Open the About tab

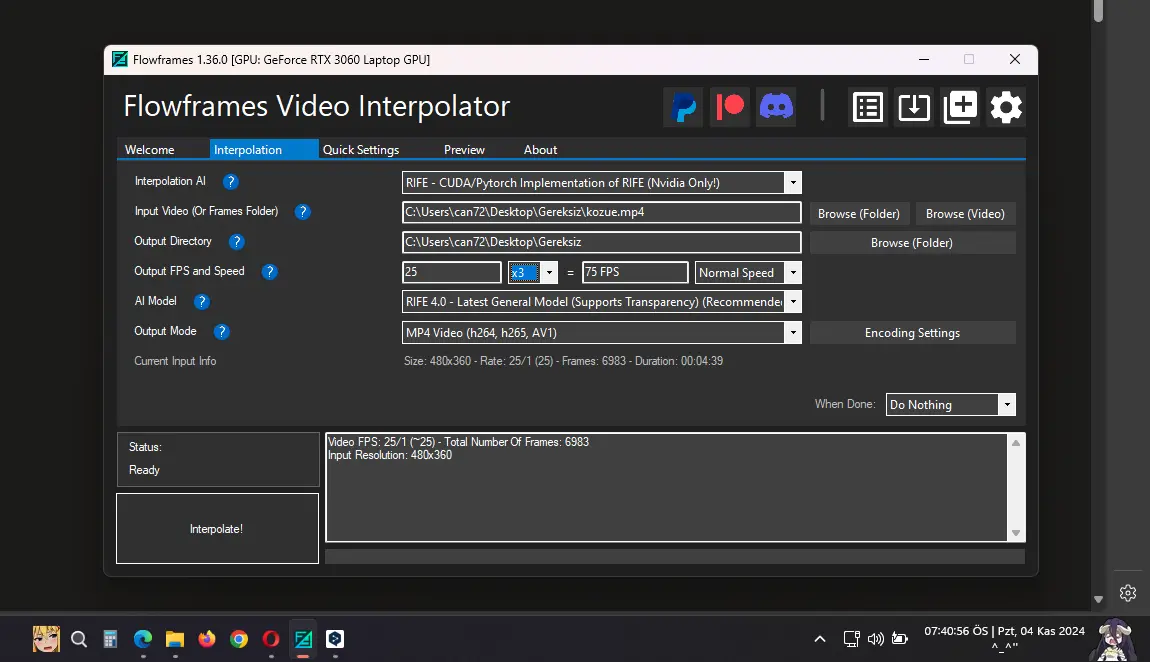(541, 150)
